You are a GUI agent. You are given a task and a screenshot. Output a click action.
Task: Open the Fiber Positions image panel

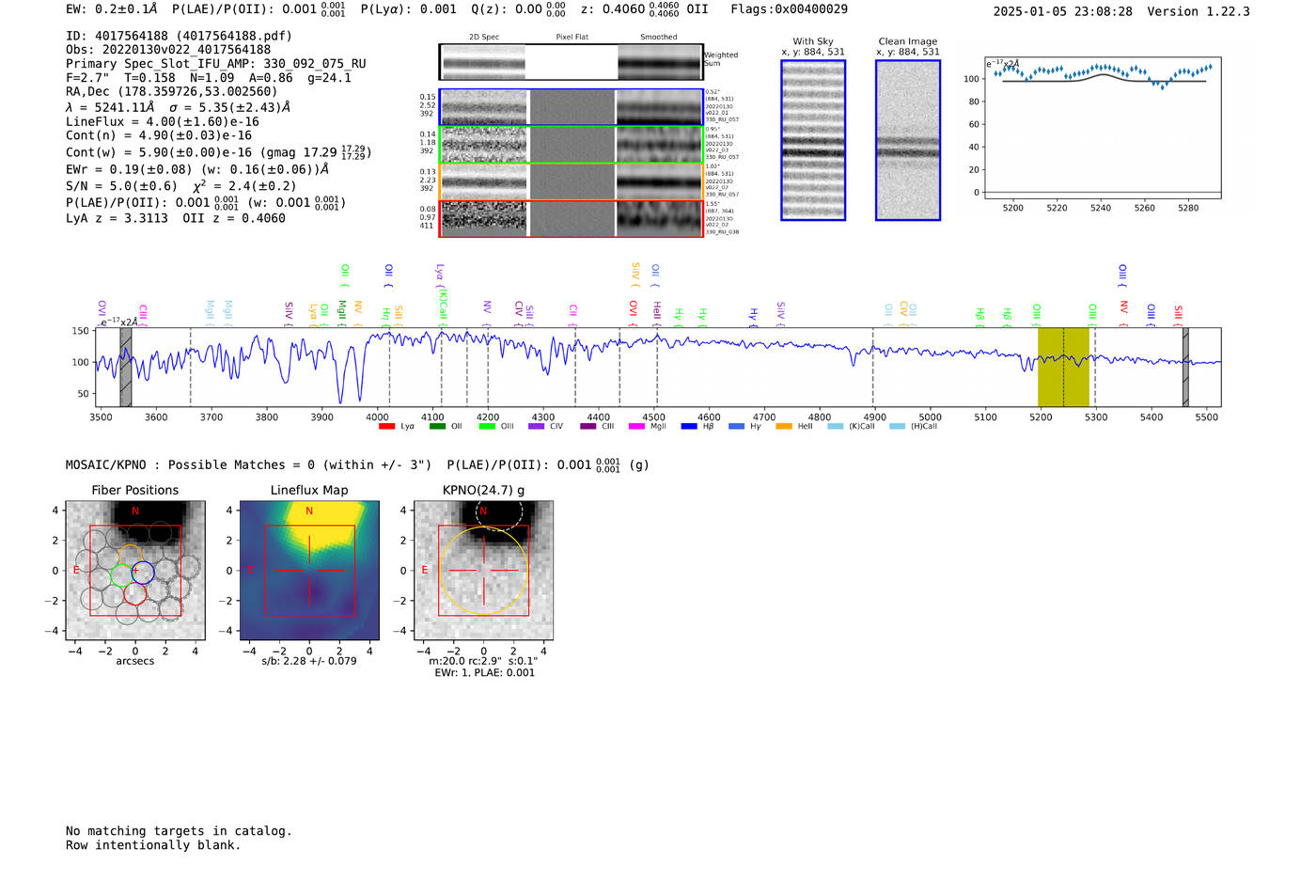(135, 572)
